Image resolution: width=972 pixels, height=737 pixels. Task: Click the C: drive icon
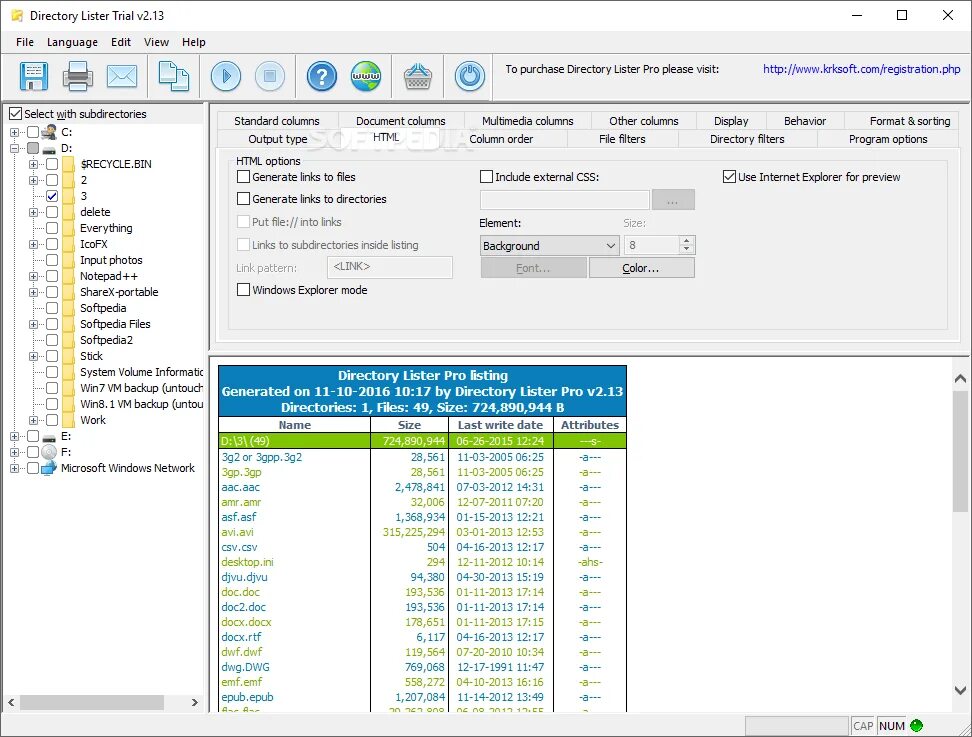pyautogui.click(x=49, y=132)
